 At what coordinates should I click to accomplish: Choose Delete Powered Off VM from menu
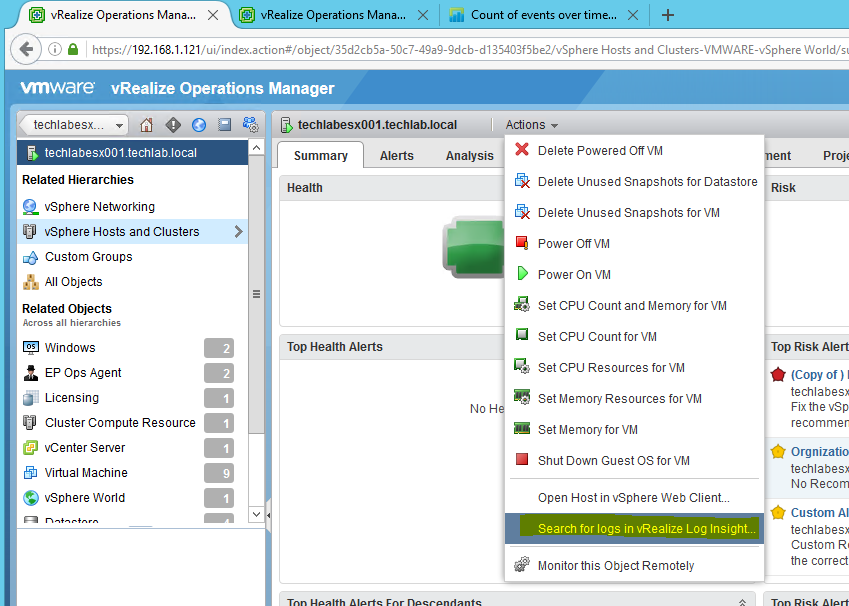point(634,150)
